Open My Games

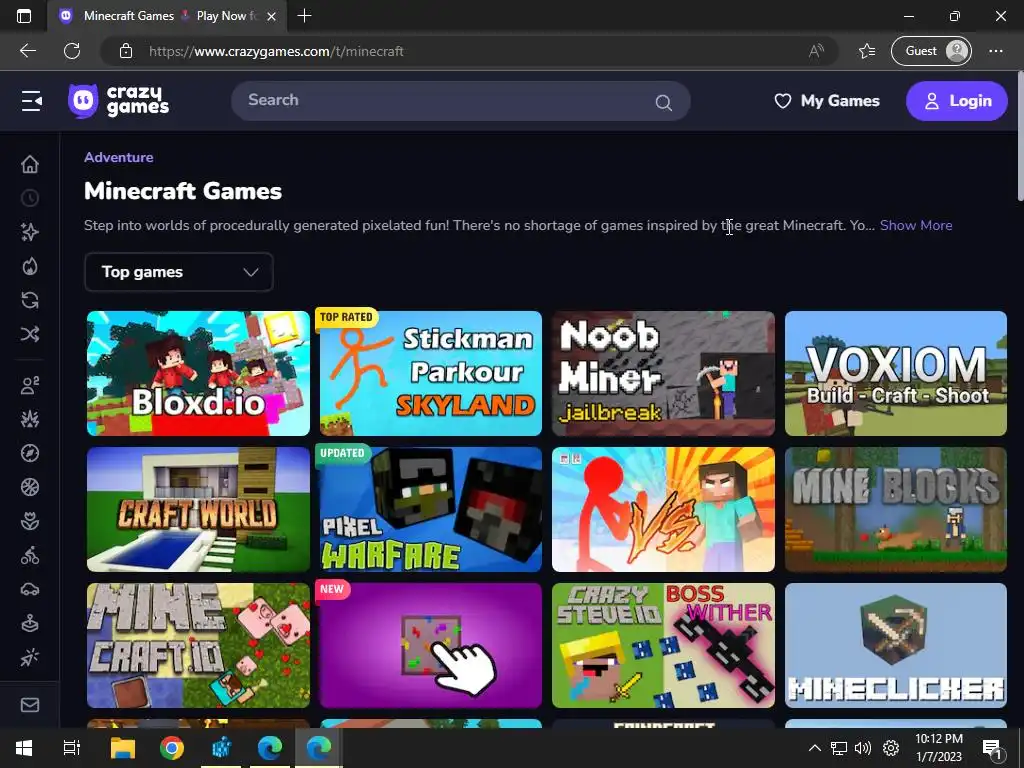coord(827,101)
